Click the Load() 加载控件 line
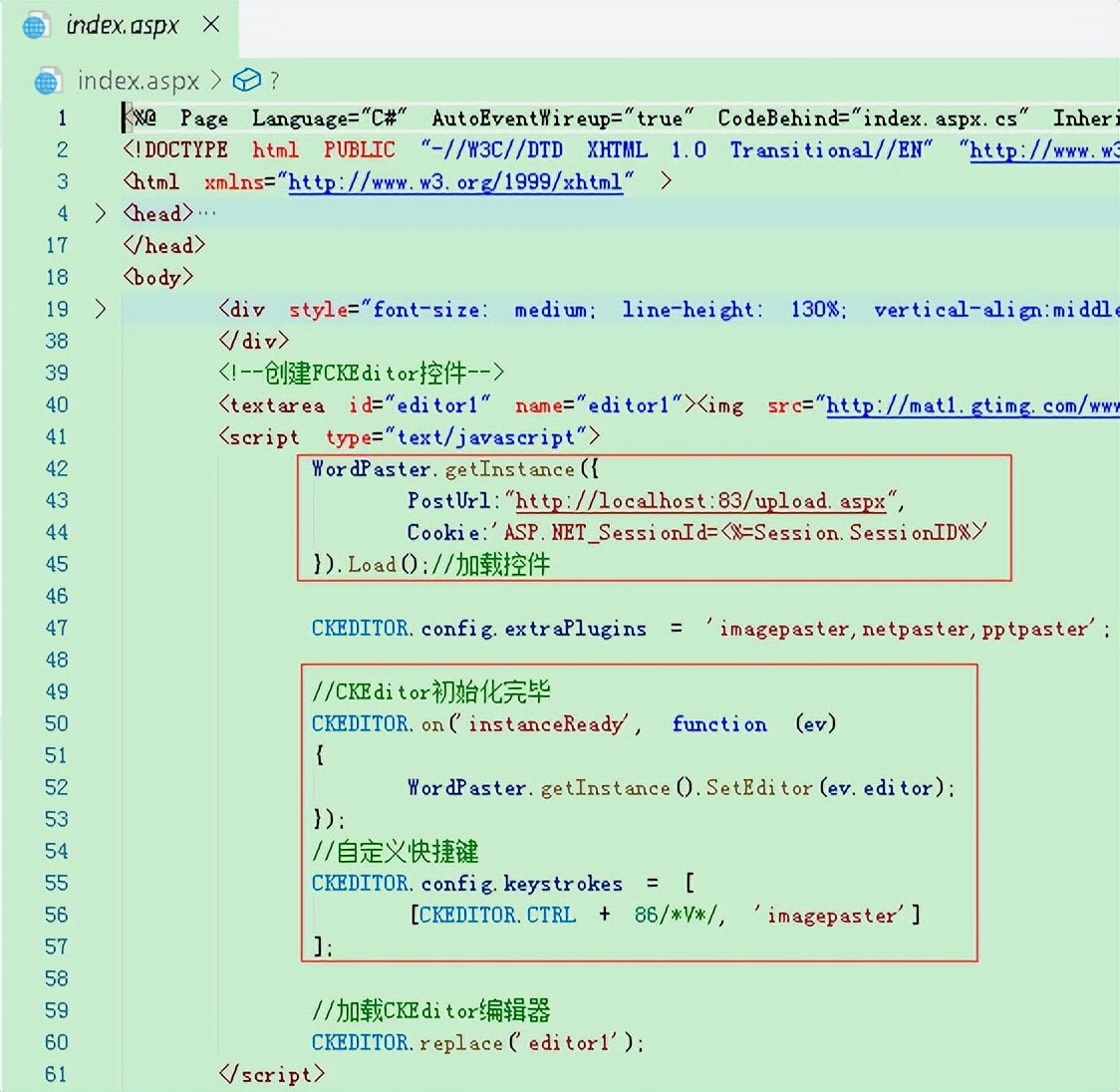Image resolution: width=1120 pixels, height=1092 pixels. point(431,565)
